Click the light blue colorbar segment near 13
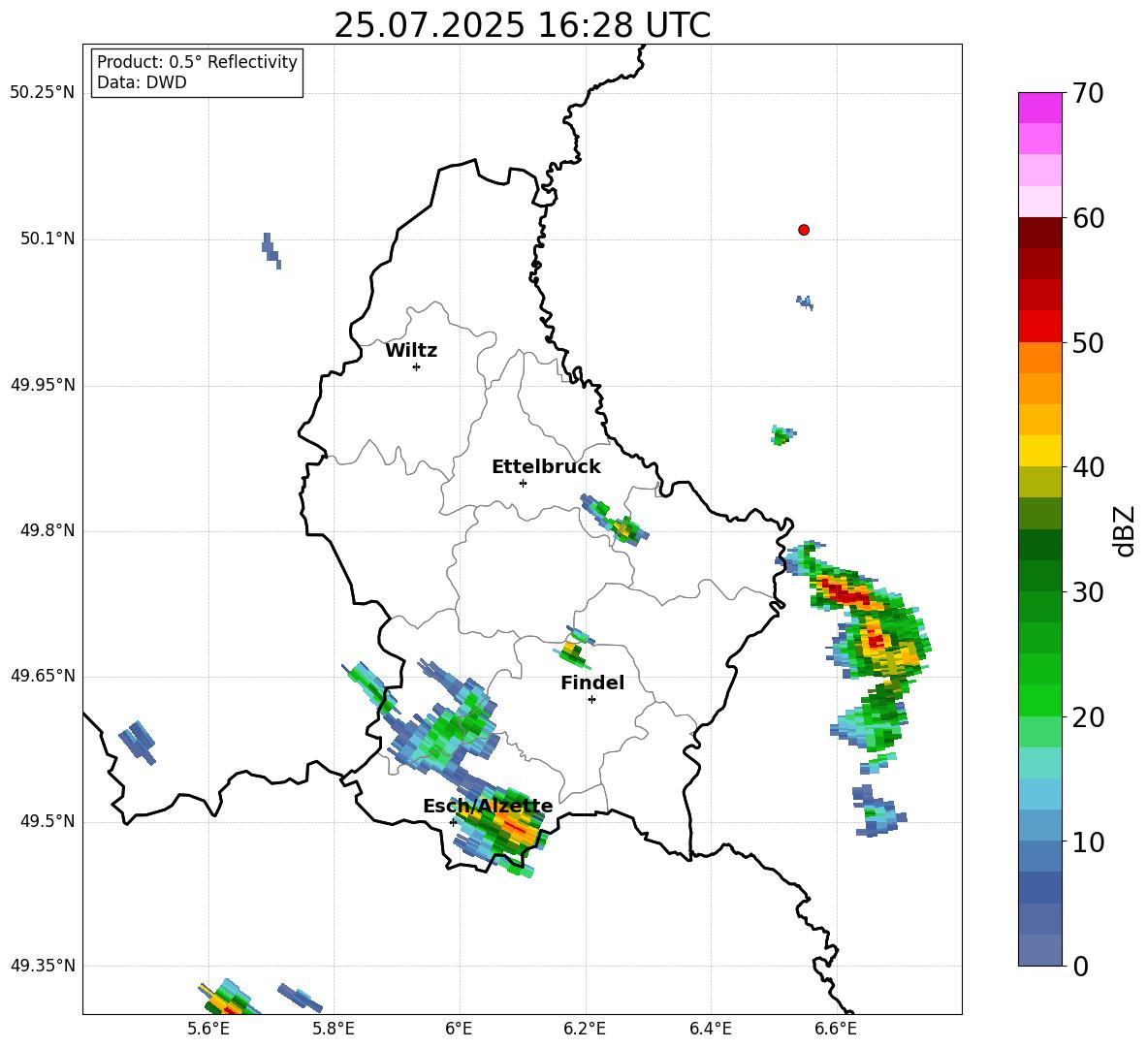The height and width of the screenshot is (1048, 1148). click(x=1040, y=794)
